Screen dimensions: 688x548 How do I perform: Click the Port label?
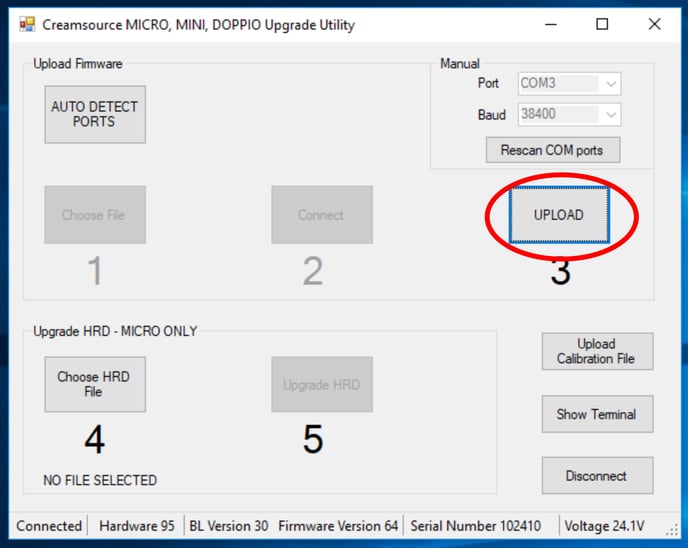[x=488, y=83]
